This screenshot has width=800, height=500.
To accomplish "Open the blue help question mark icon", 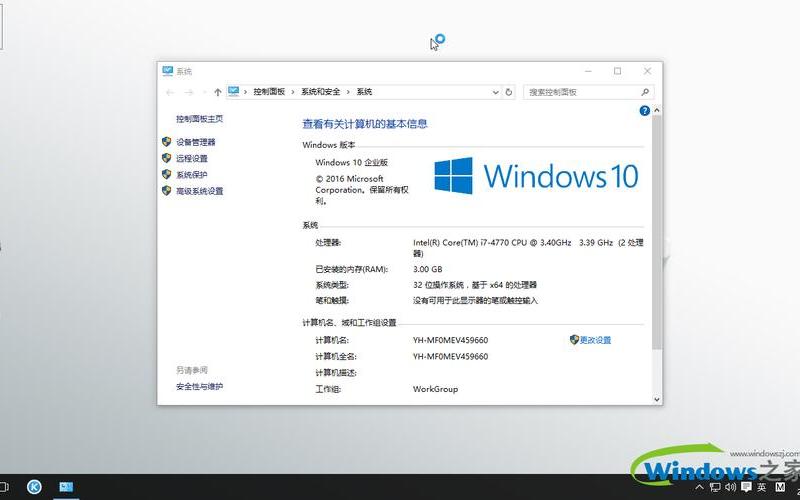I will (644, 111).
